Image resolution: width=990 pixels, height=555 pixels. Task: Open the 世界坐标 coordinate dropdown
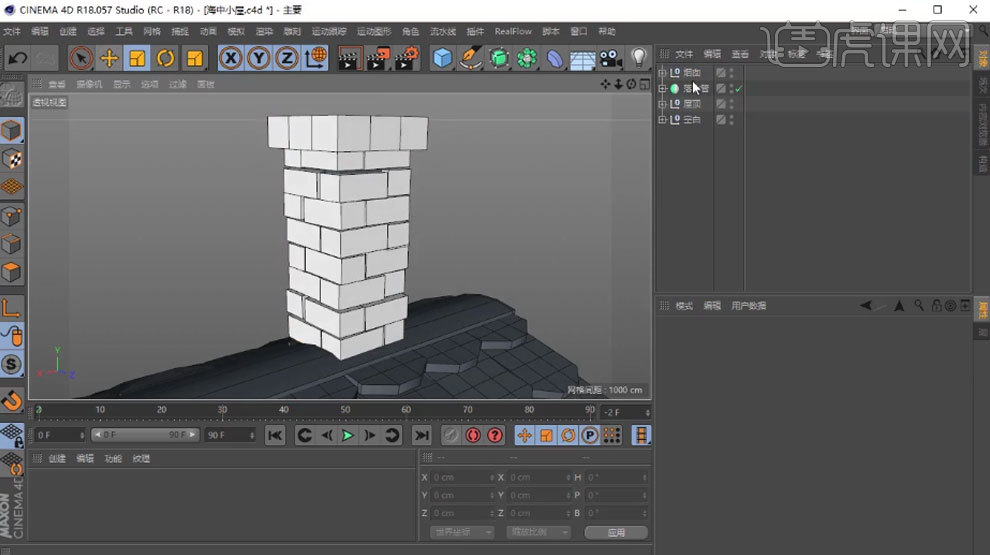click(x=461, y=532)
